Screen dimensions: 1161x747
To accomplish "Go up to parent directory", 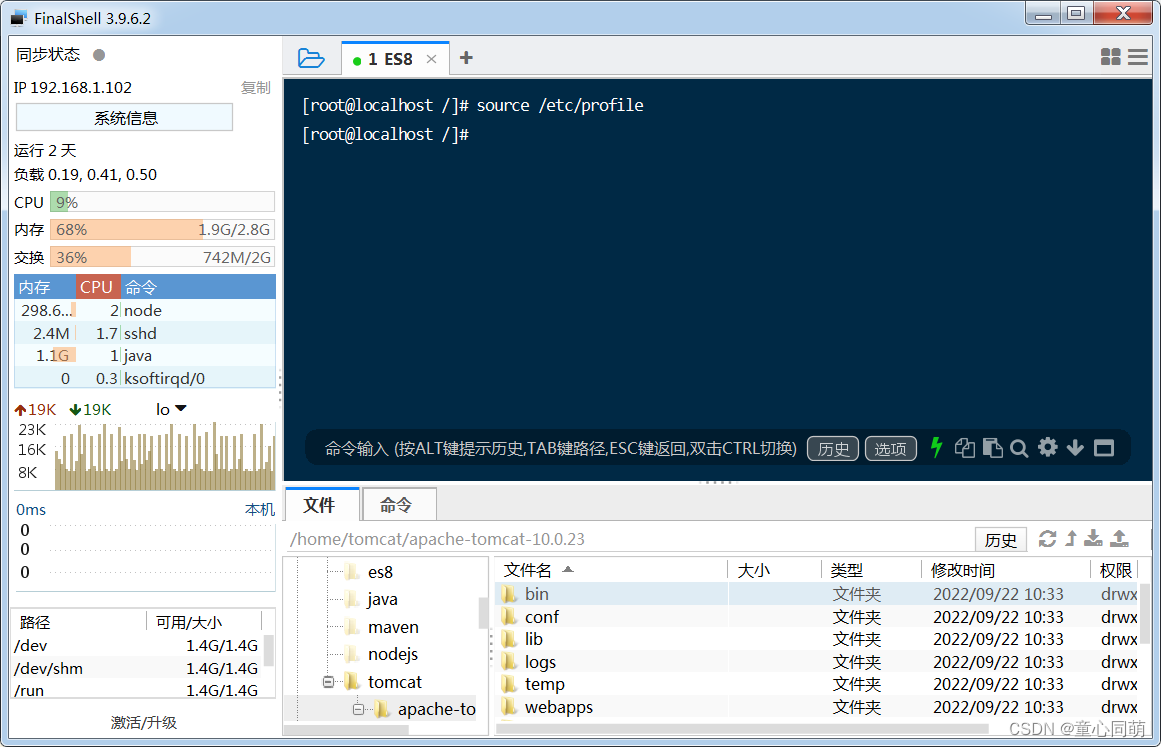I will coord(1071,539).
